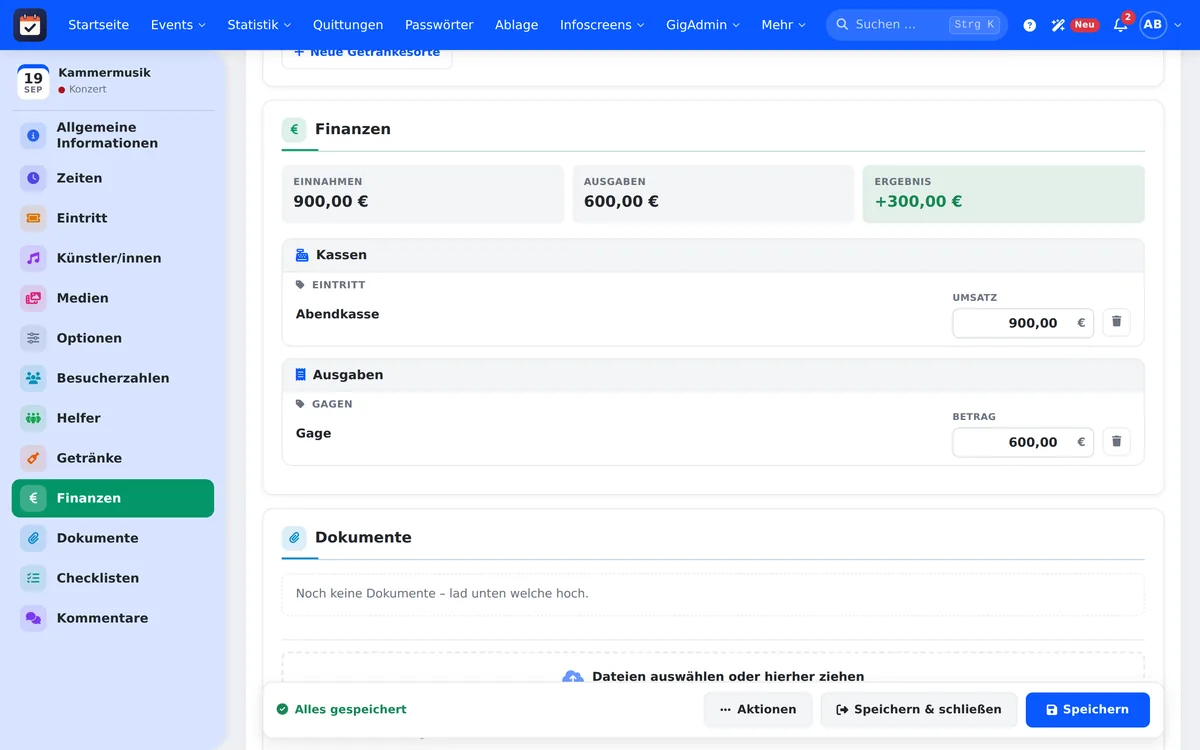This screenshot has width=1200, height=750.
Task: Click the Optionen sliders icon
Action: (34, 338)
